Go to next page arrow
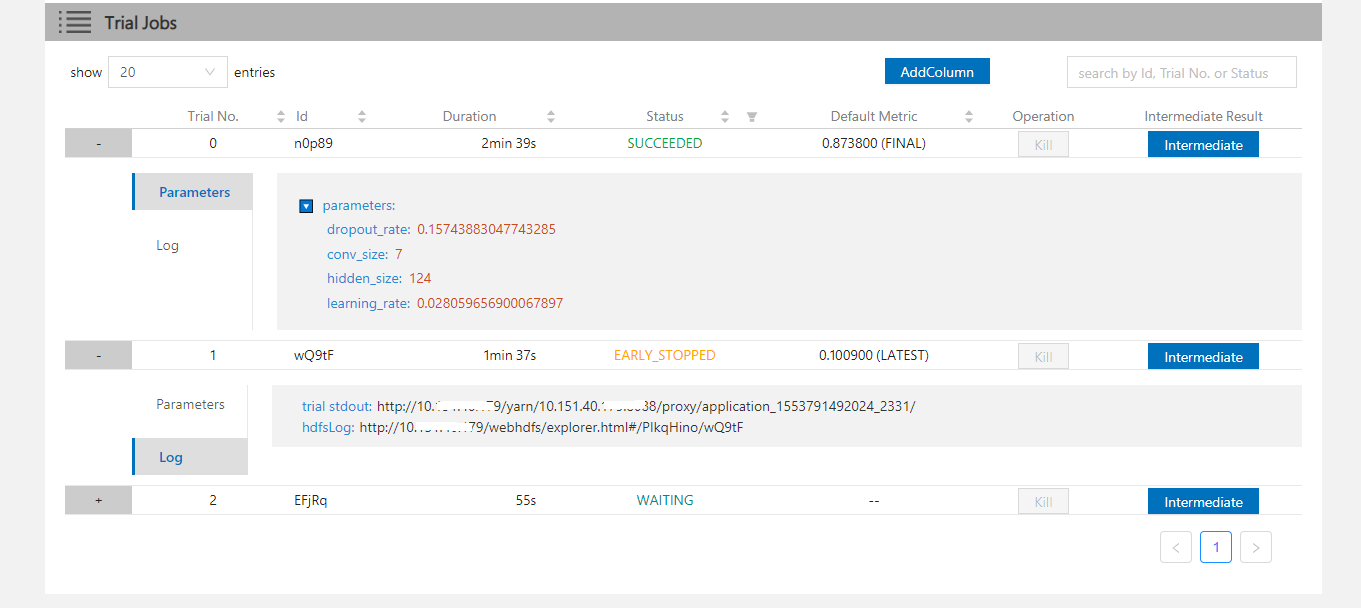The image size is (1361, 608). pyautogui.click(x=1255, y=547)
